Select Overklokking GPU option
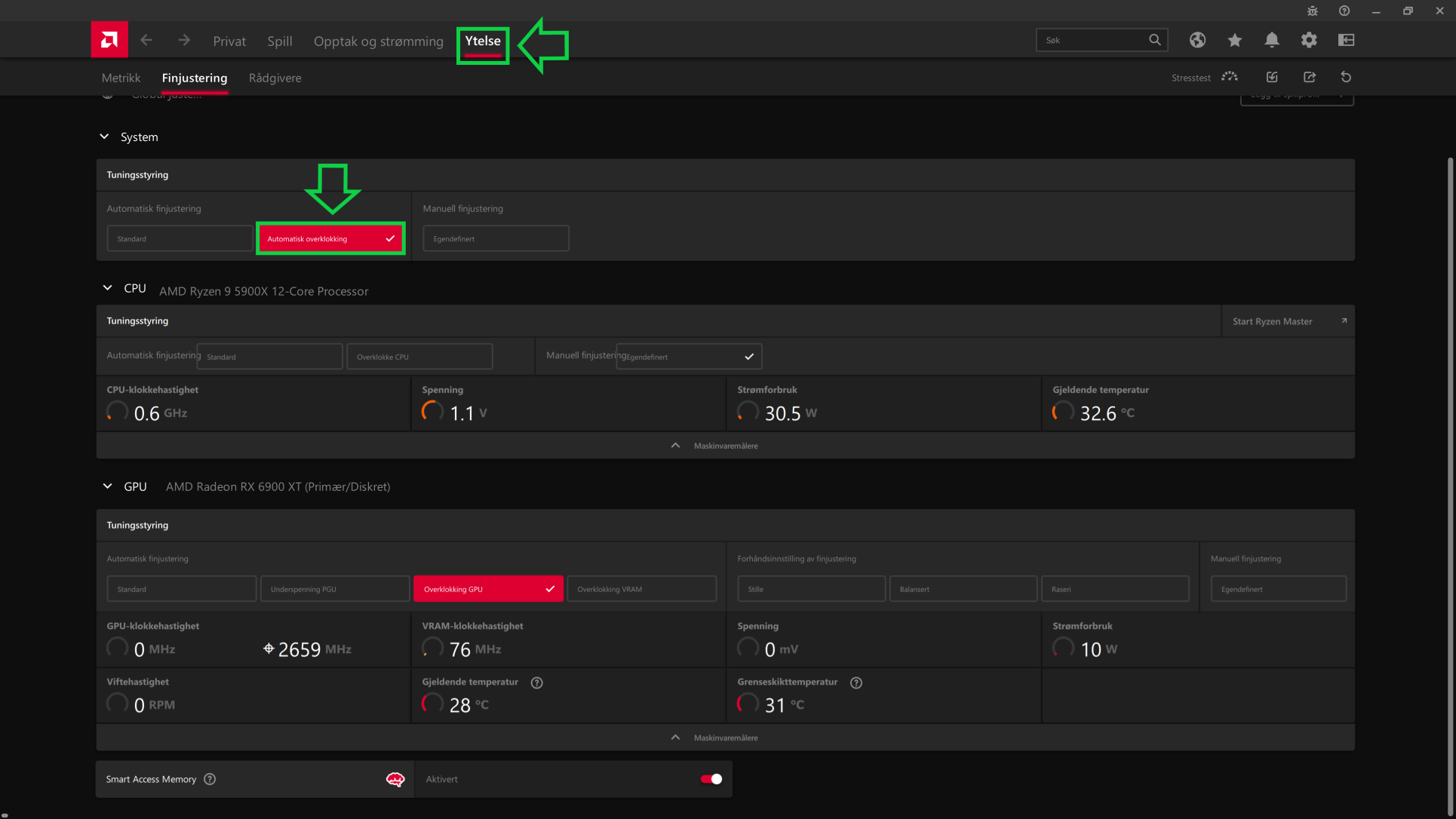 (x=488, y=589)
